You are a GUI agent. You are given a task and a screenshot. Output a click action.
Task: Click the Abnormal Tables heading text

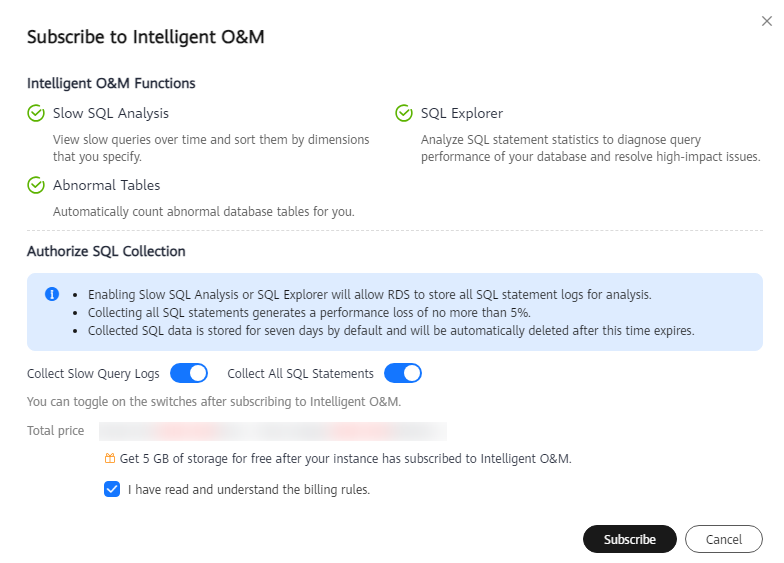pyautogui.click(x=106, y=186)
